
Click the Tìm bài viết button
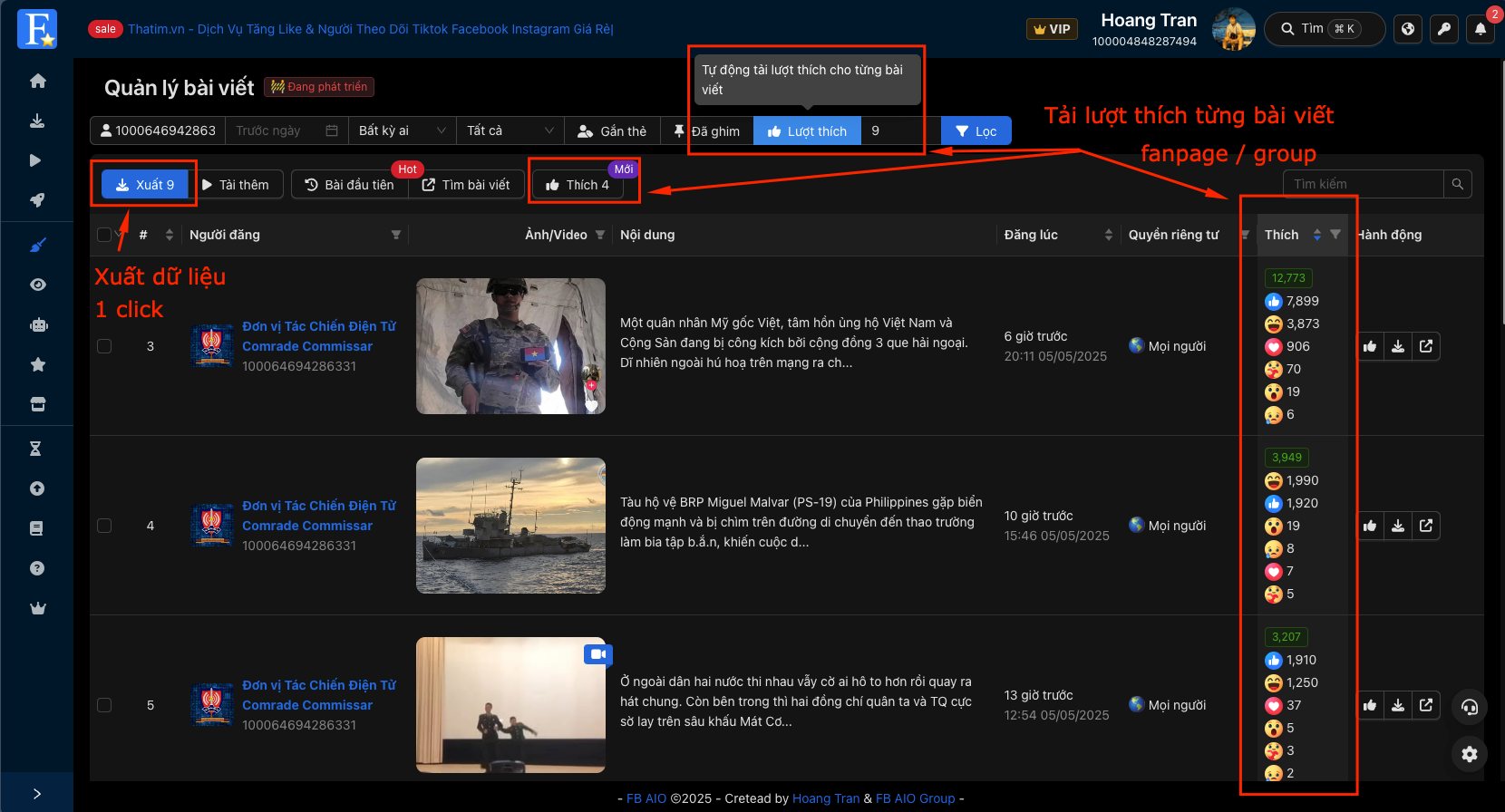(466, 185)
